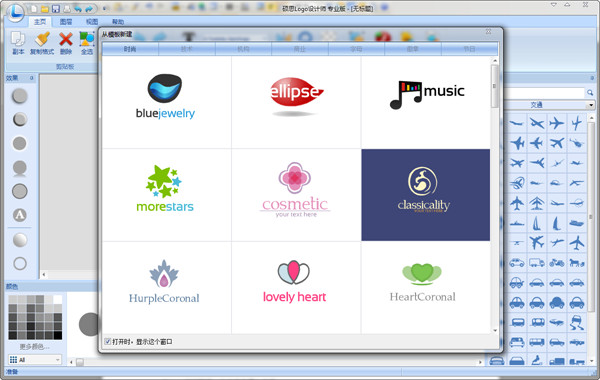
Task: Select the red ellipse logo template
Action: tap(296, 103)
